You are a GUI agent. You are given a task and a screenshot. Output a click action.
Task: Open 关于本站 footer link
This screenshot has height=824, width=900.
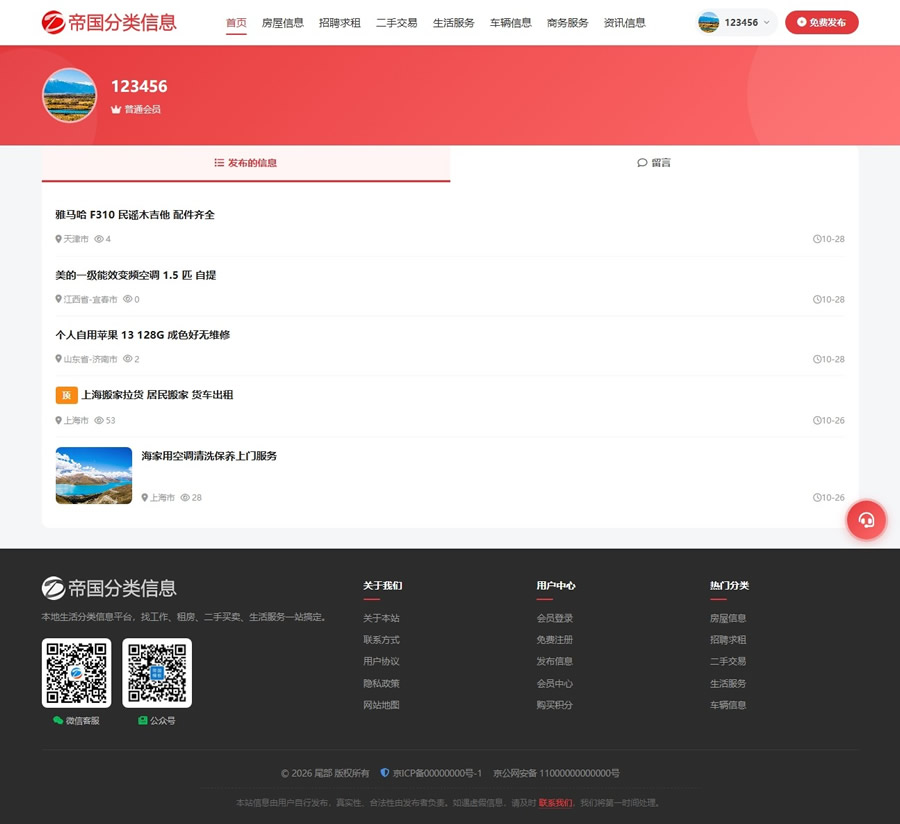(x=381, y=618)
